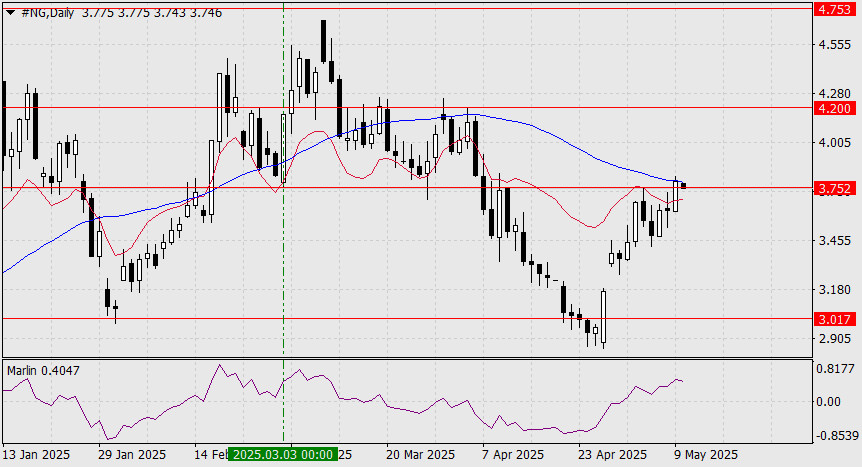
Task: Click the 3.180 price scale value
Action: (835, 290)
